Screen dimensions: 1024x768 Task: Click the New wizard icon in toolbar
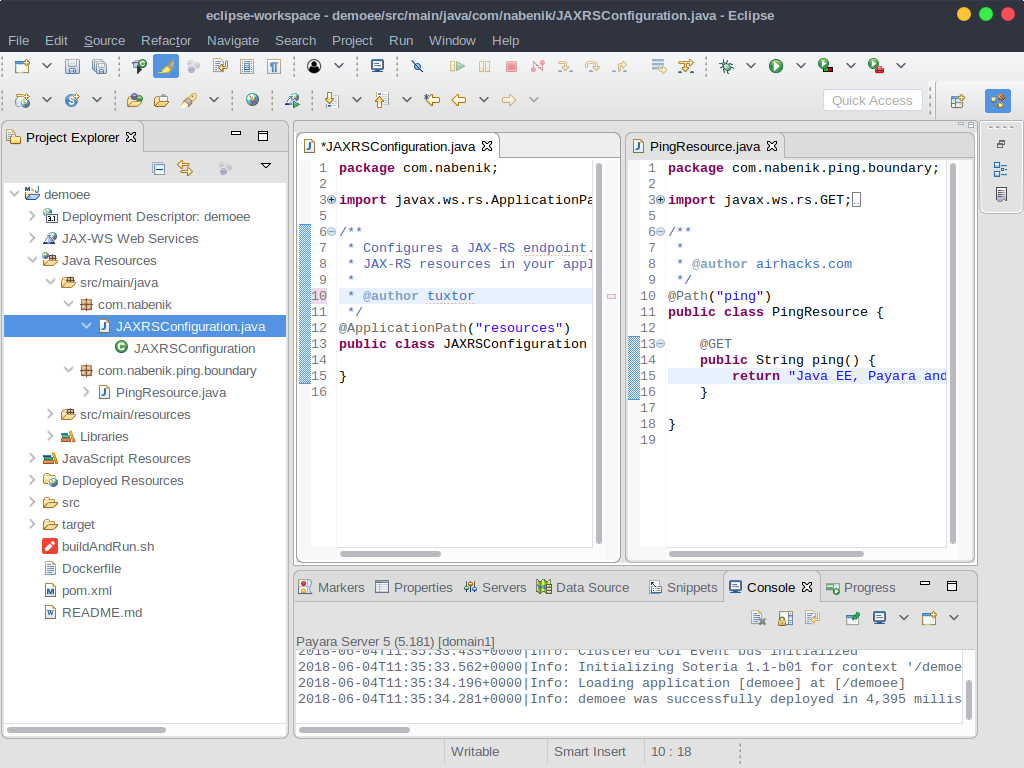pos(22,66)
